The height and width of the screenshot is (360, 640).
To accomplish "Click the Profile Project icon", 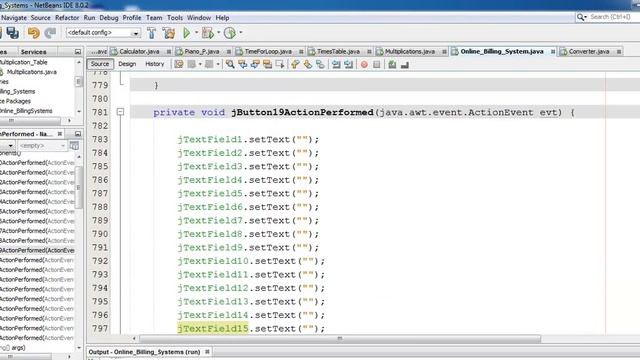I will point(230,33).
